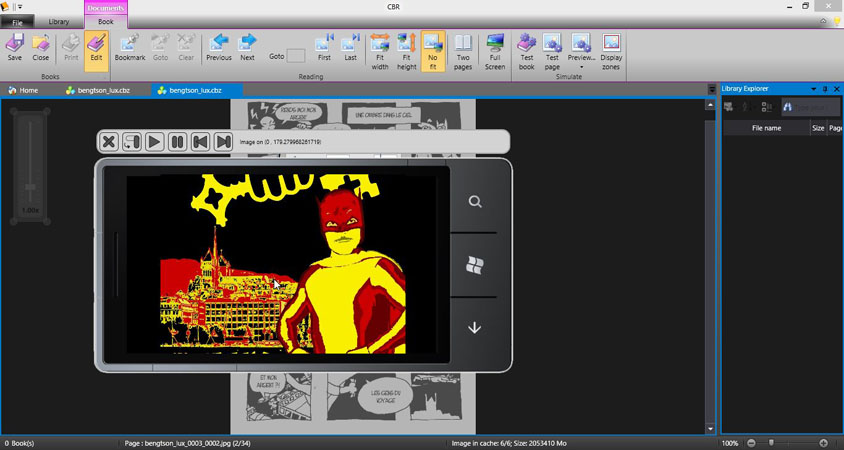Image resolution: width=844 pixels, height=450 pixels.
Task: Toggle Display zones
Action: point(611,52)
